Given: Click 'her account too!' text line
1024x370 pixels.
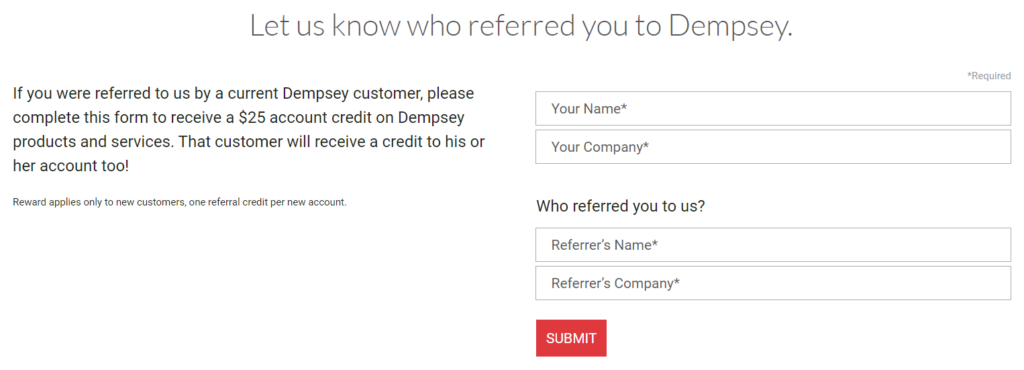Looking at the screenshot, I should tap(71, 166).
